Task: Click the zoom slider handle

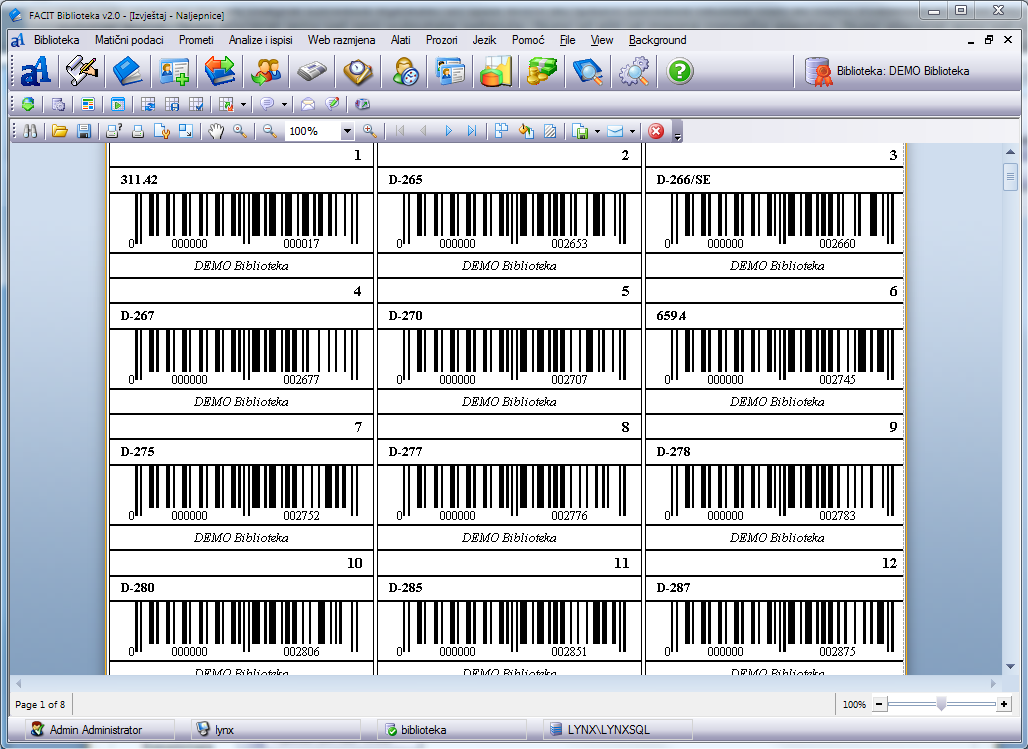Action: point(941,704)
